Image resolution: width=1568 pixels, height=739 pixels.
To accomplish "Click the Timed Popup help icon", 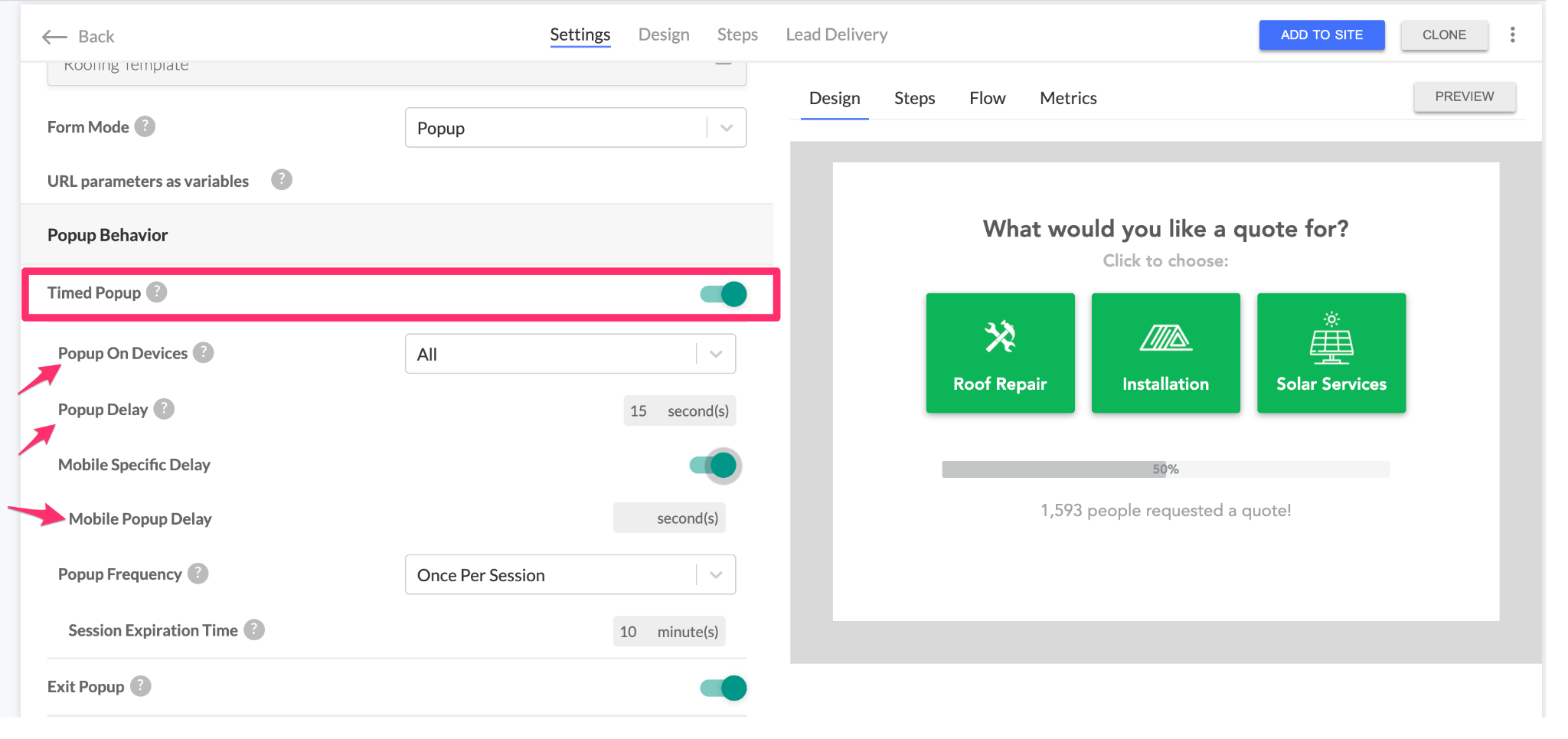I will 157,293.
